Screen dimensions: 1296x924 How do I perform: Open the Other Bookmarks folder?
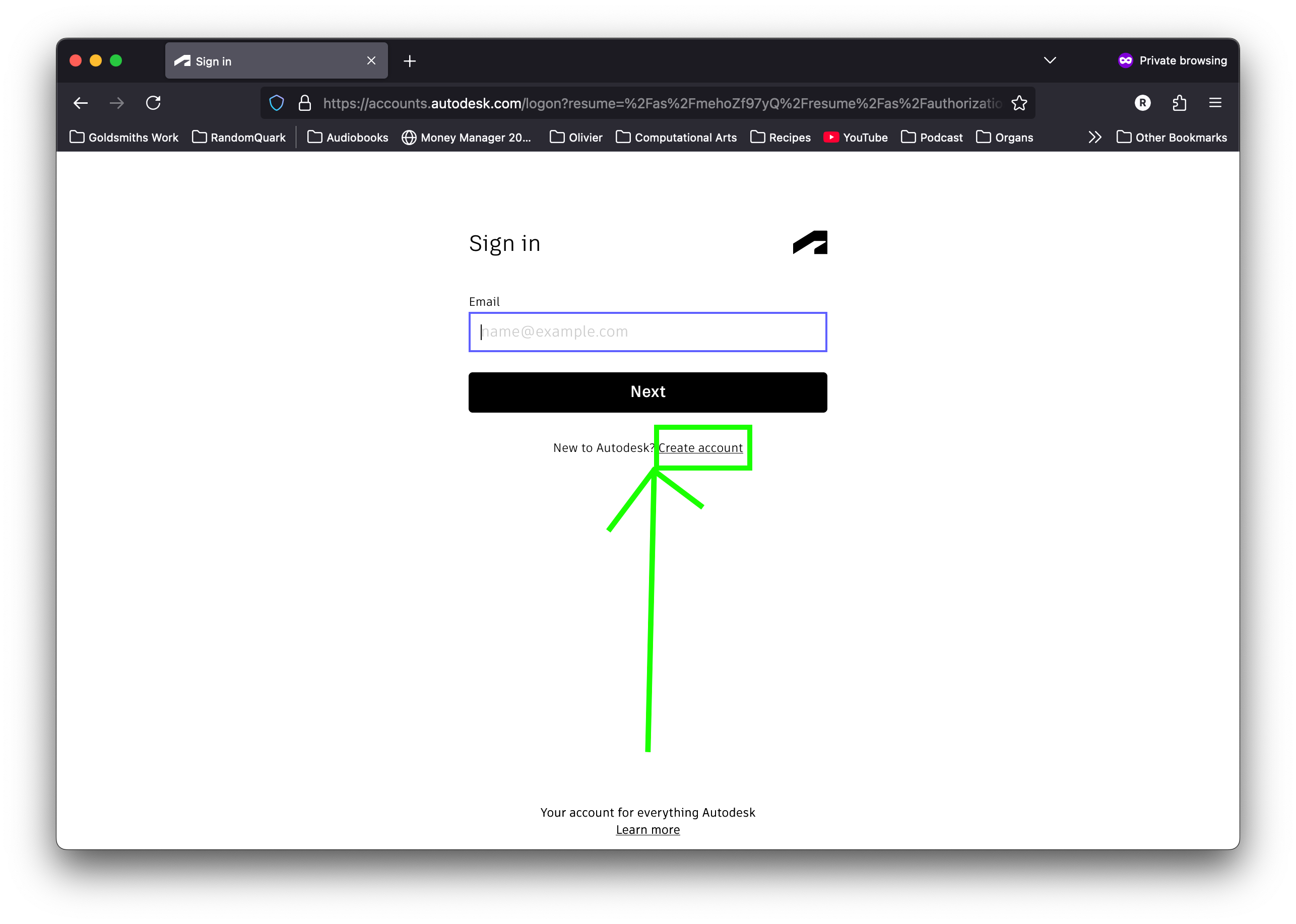(1172, 137)
